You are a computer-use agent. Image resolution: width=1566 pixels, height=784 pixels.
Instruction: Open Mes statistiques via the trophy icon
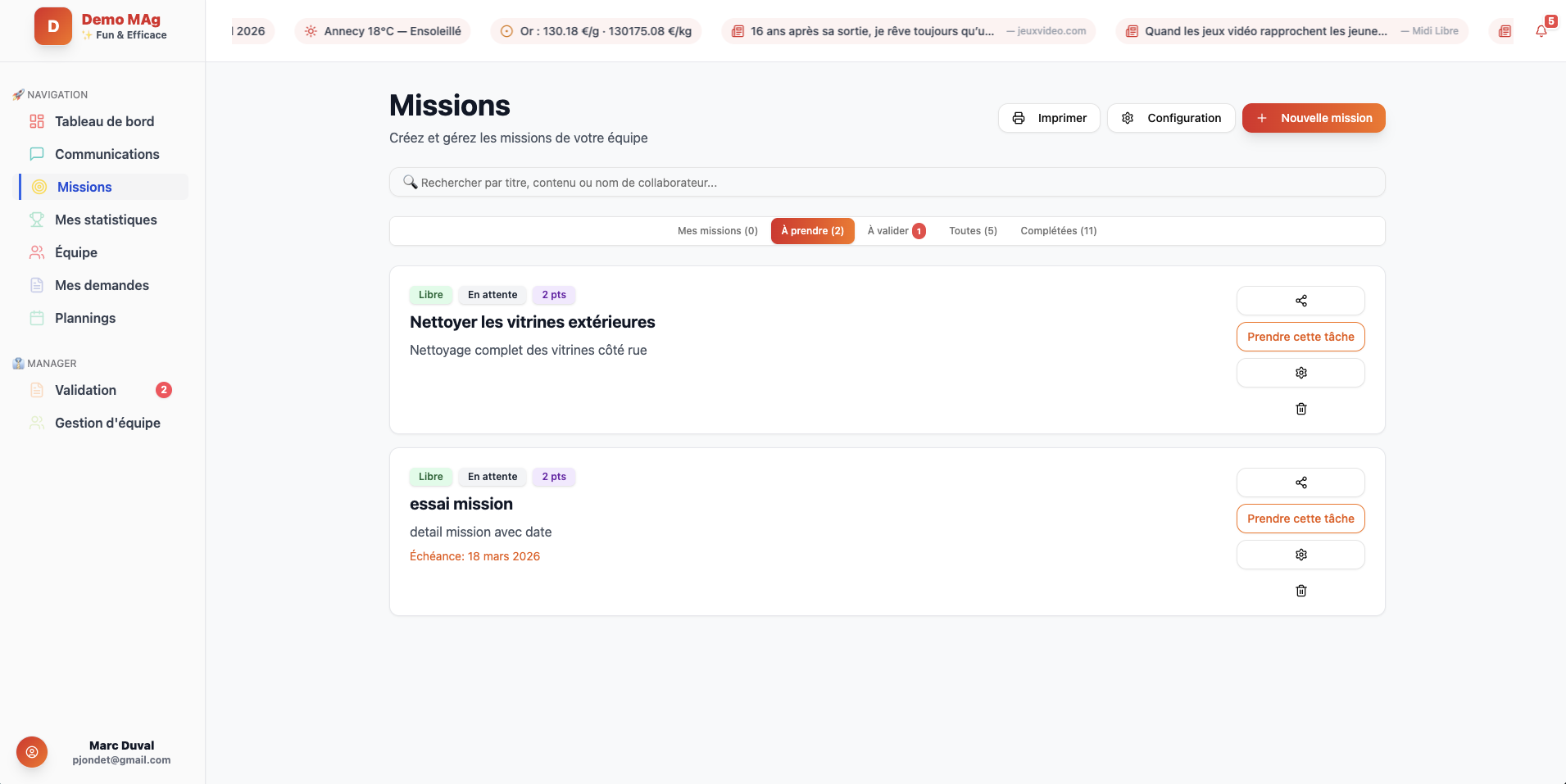[x=37, y=220]
